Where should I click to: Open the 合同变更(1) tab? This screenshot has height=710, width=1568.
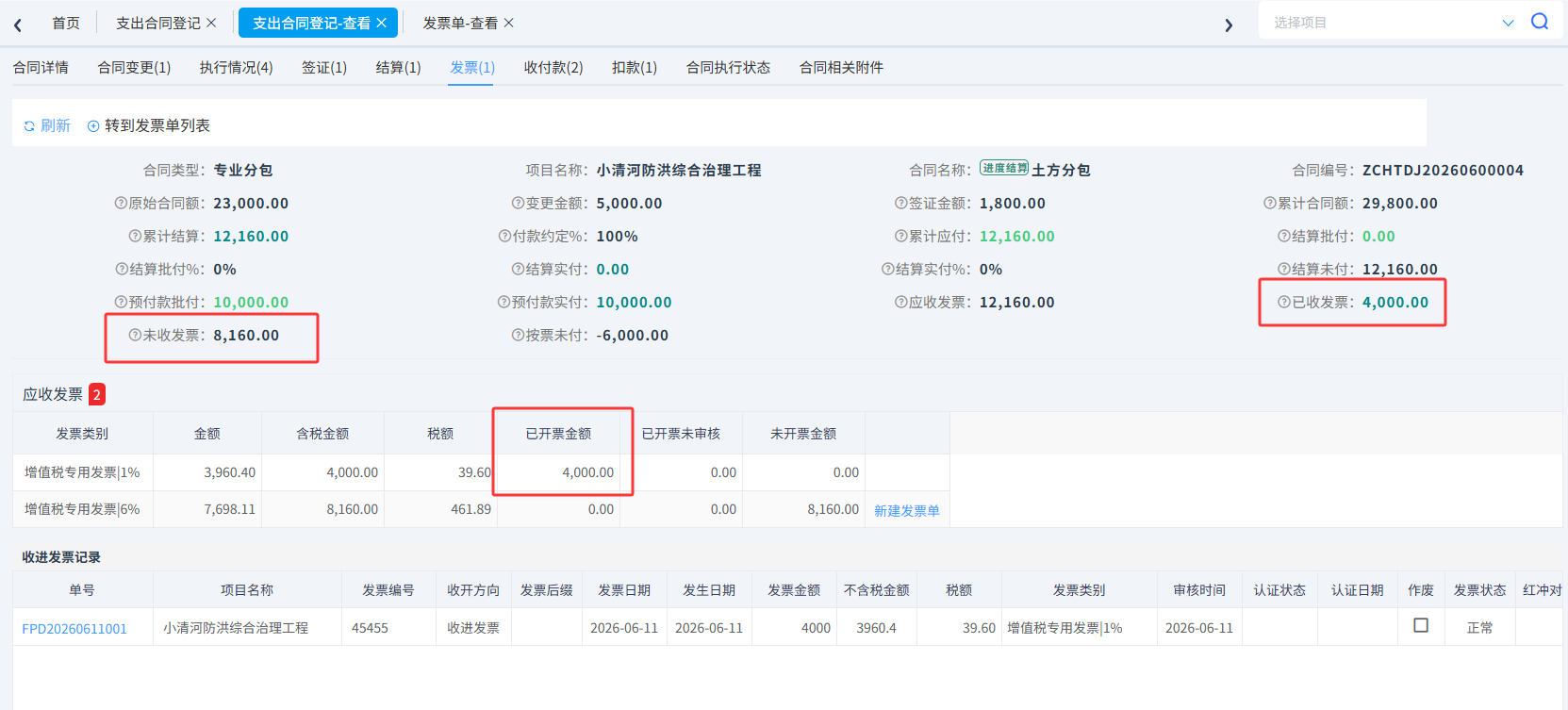(x=134, y=67)
